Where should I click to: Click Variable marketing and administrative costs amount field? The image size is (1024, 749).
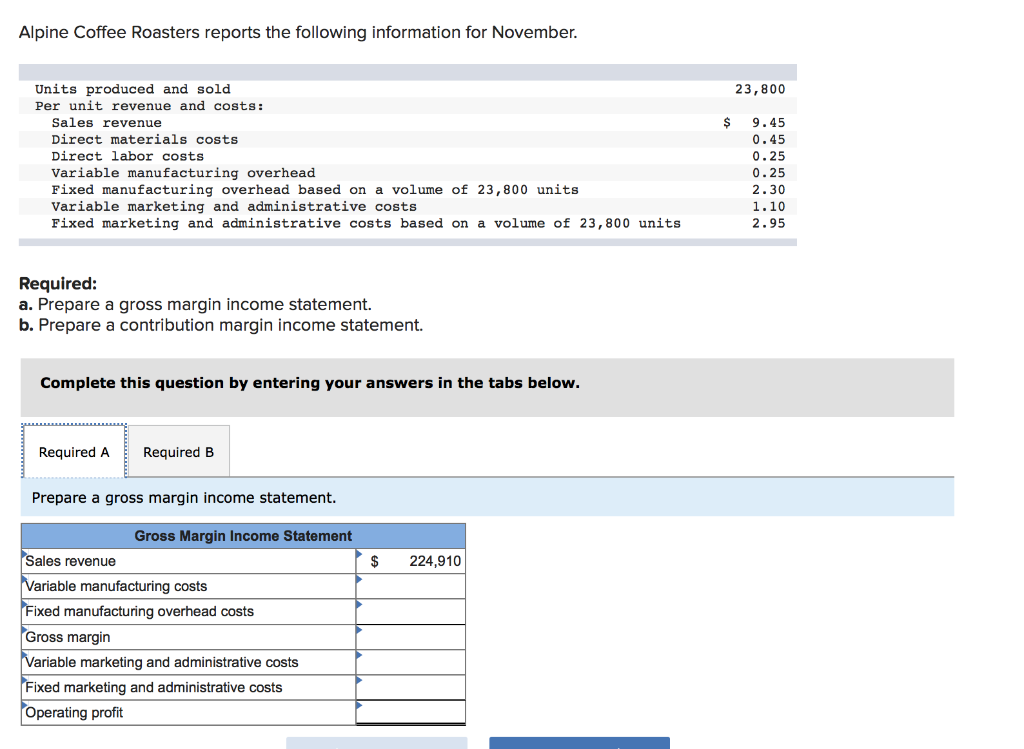411,662
